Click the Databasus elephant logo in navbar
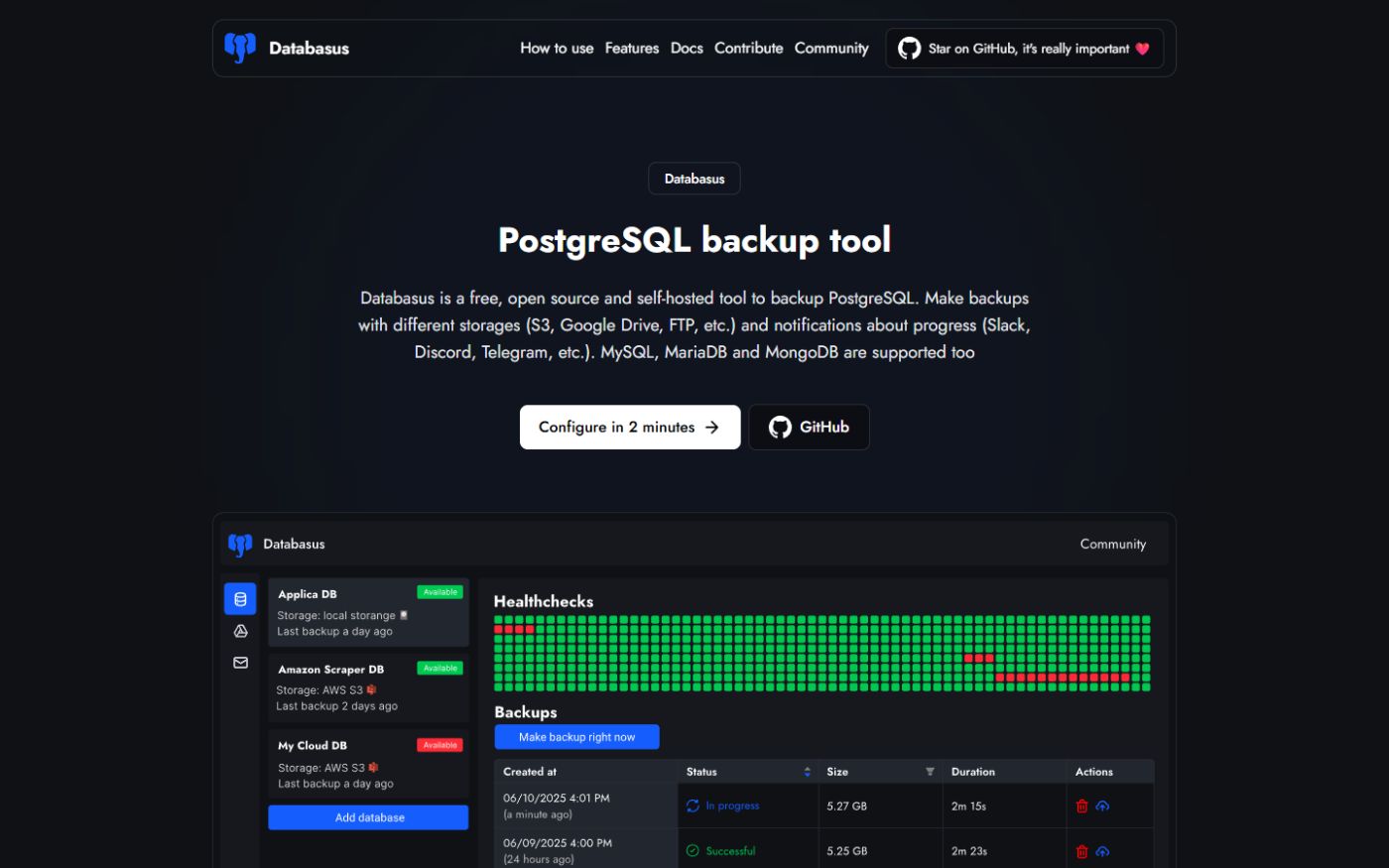This screenshot has height=868, width=1389. click(240, 48)
